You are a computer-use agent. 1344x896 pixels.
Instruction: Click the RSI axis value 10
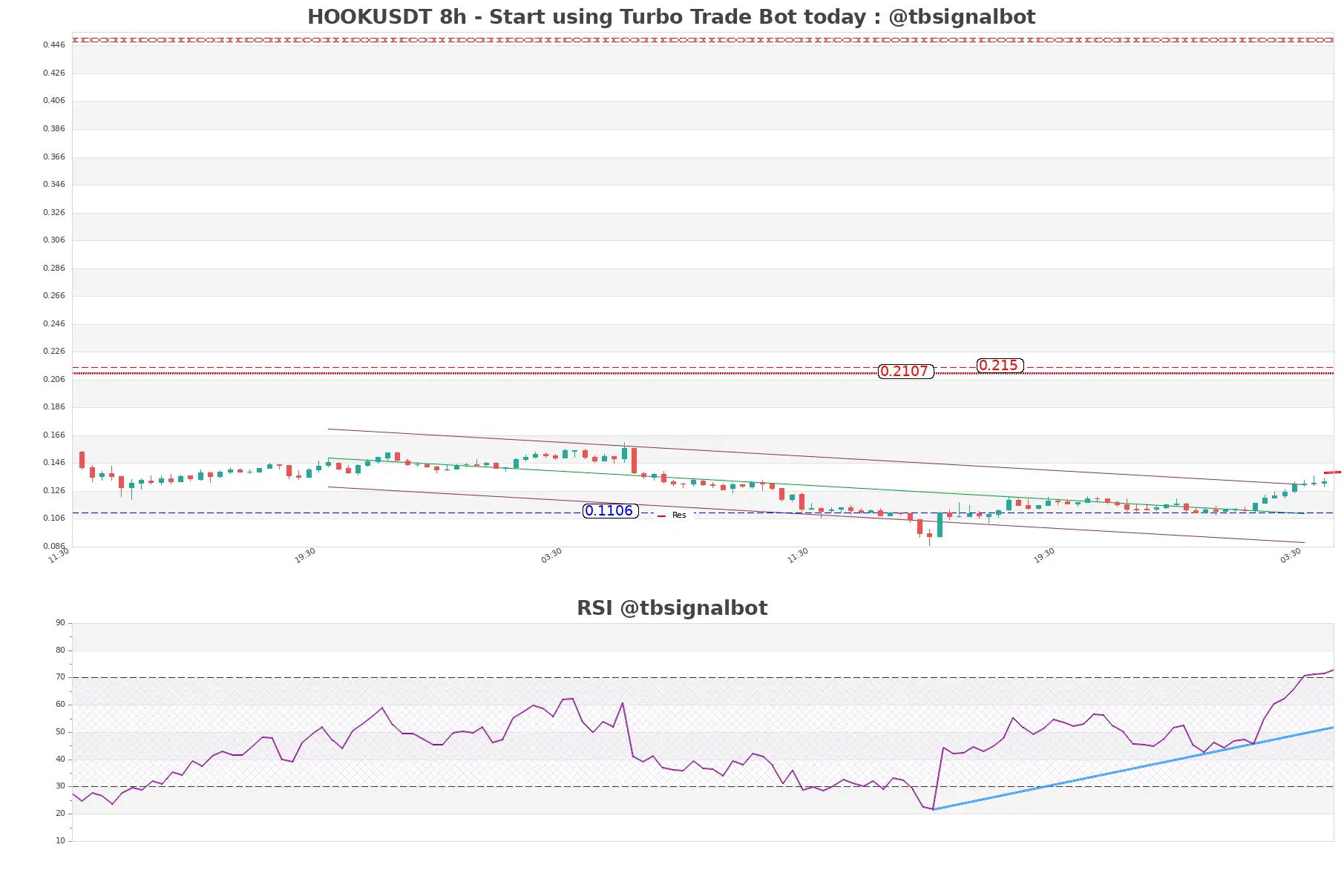tap(60, 840)
